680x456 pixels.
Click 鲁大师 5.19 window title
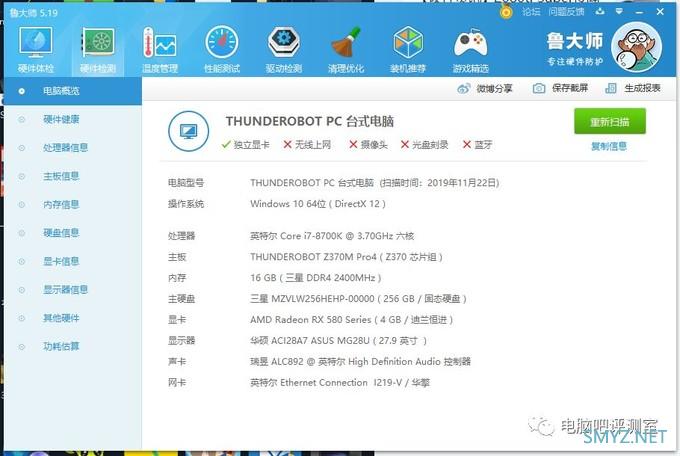tap(34, 13)
